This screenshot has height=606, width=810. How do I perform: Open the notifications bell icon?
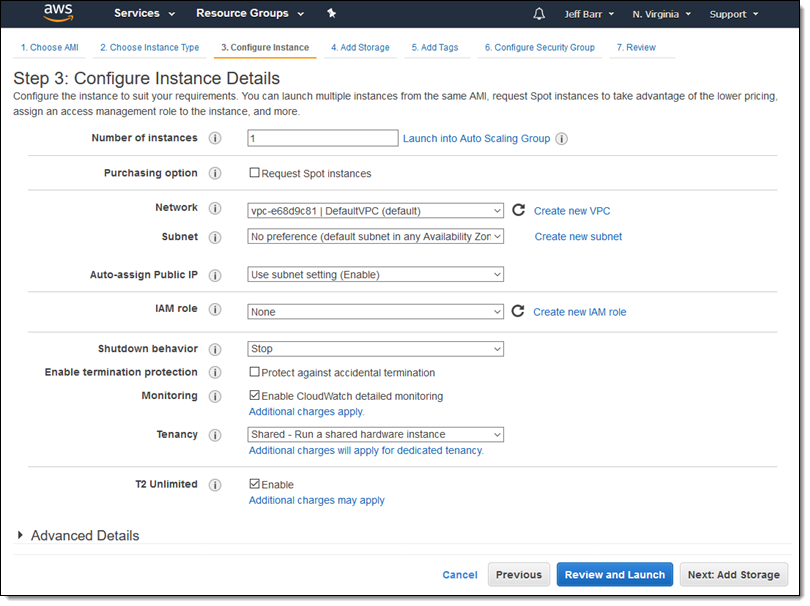click(x=539, y=14)
